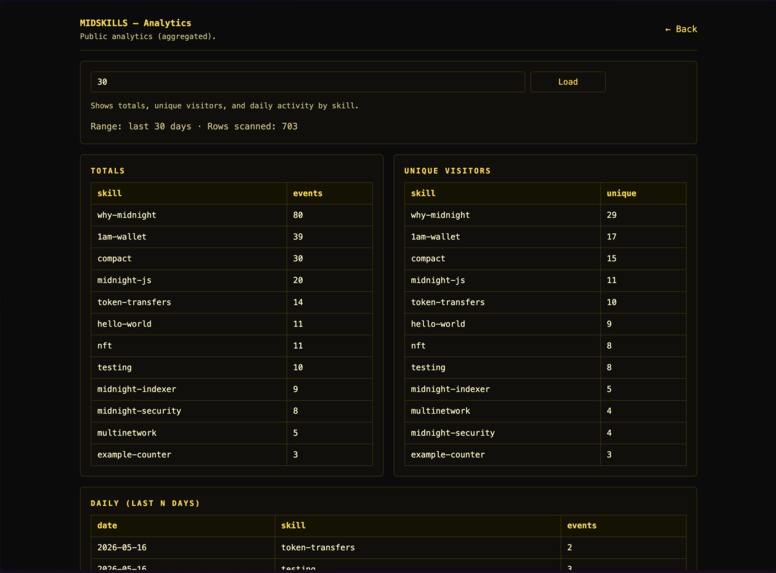Select testing in Totals table
The height and width of the screenshot is (573, 776).
[114, 368]
